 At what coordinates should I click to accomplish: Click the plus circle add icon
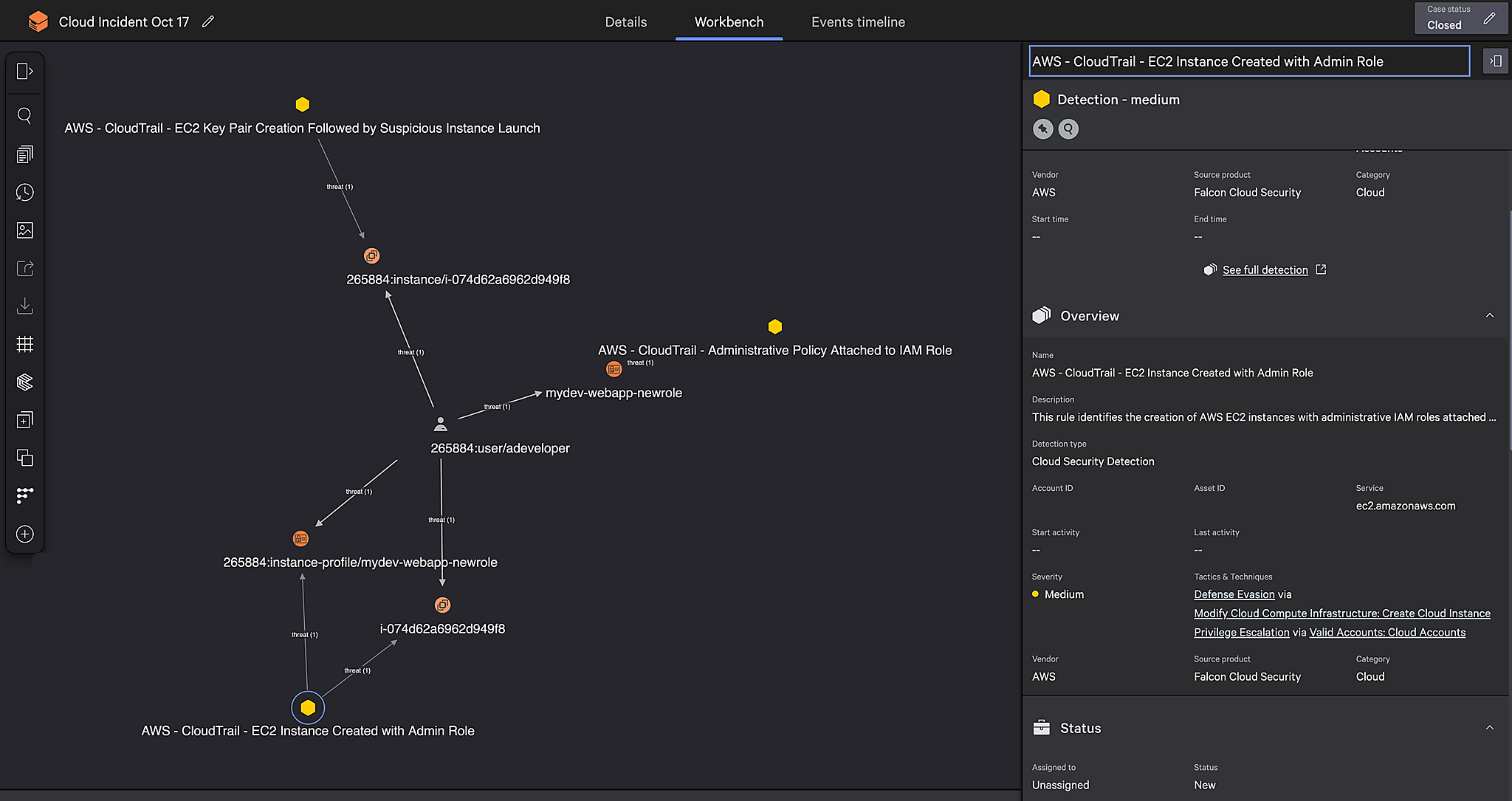click(24, 534)
